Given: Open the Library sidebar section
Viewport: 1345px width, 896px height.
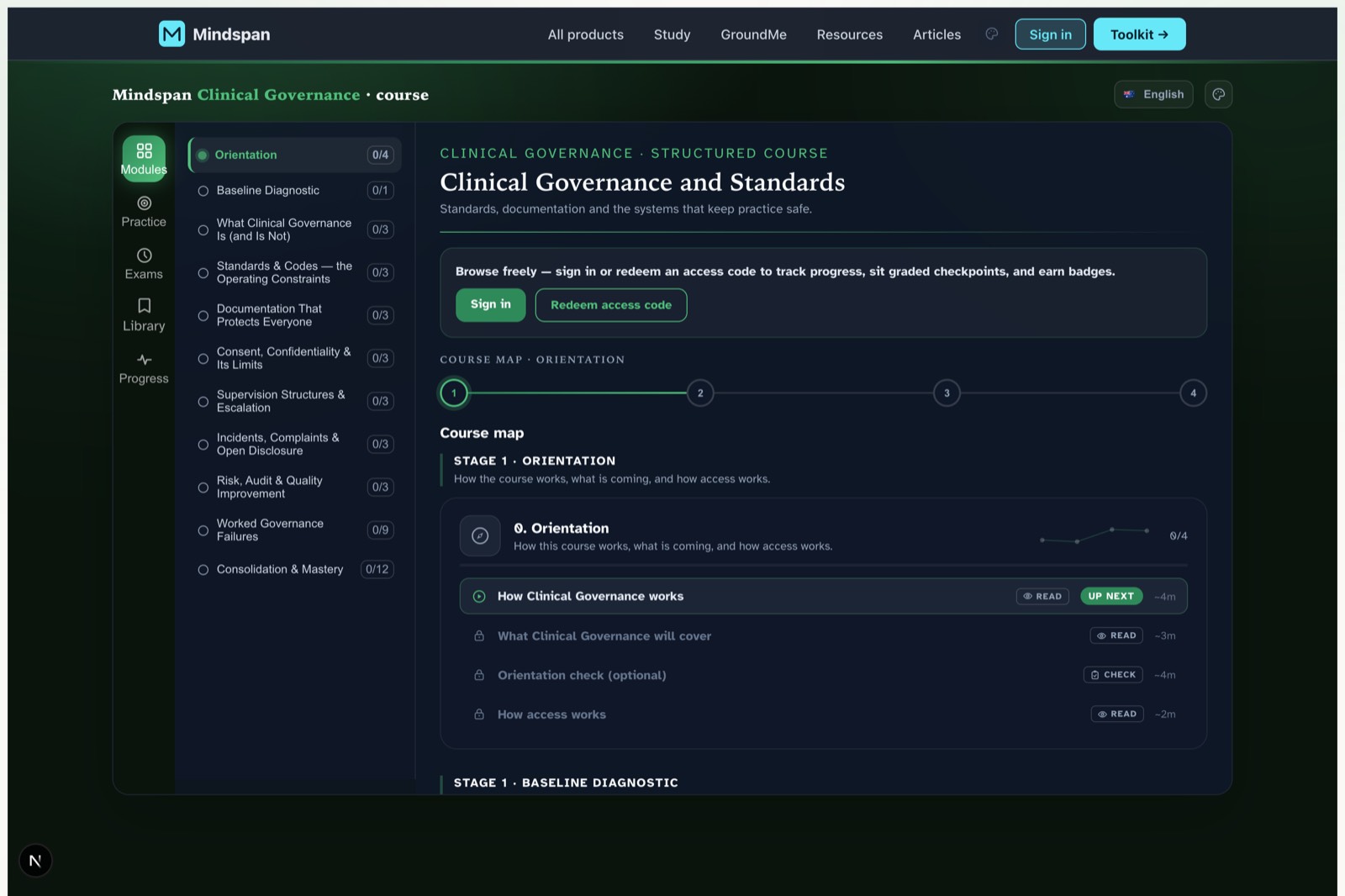Looking at the screenshot, I should click(x=144, y=316).
